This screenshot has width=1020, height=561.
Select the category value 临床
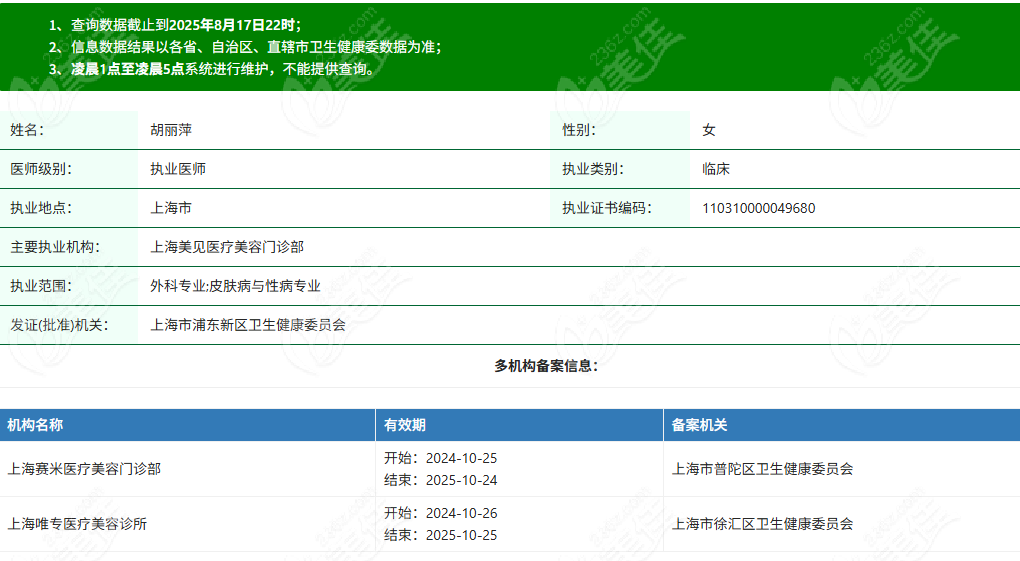click(x=716, y=169)
